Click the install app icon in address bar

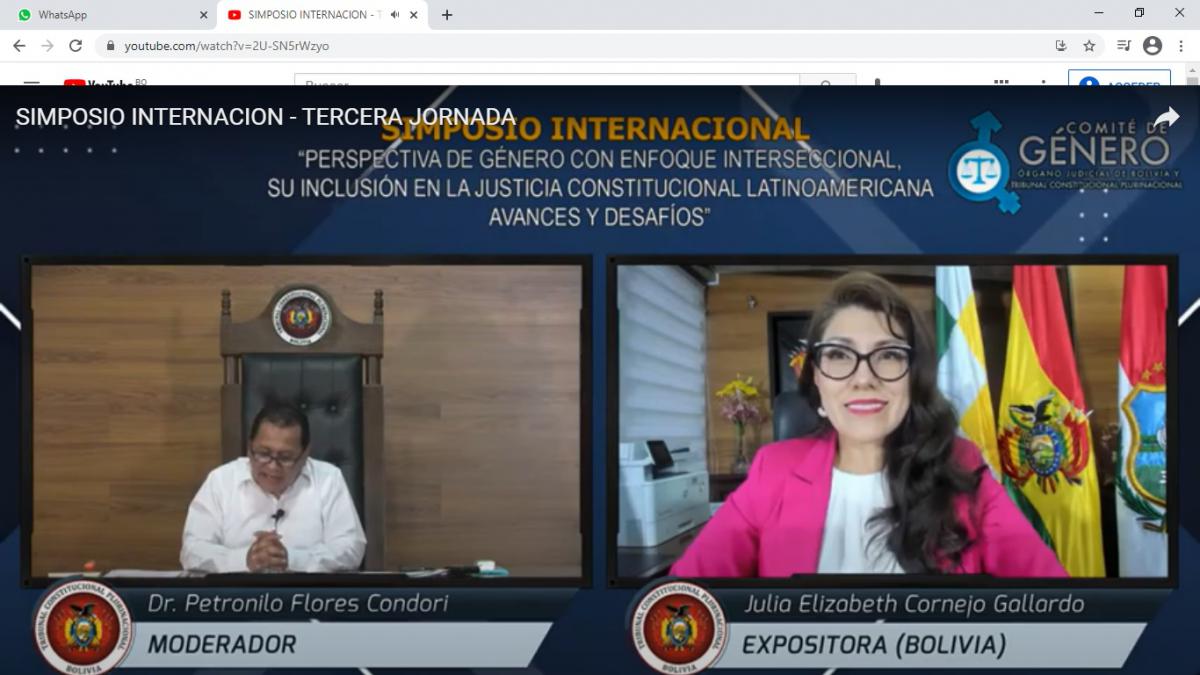tap(1061, 46)
